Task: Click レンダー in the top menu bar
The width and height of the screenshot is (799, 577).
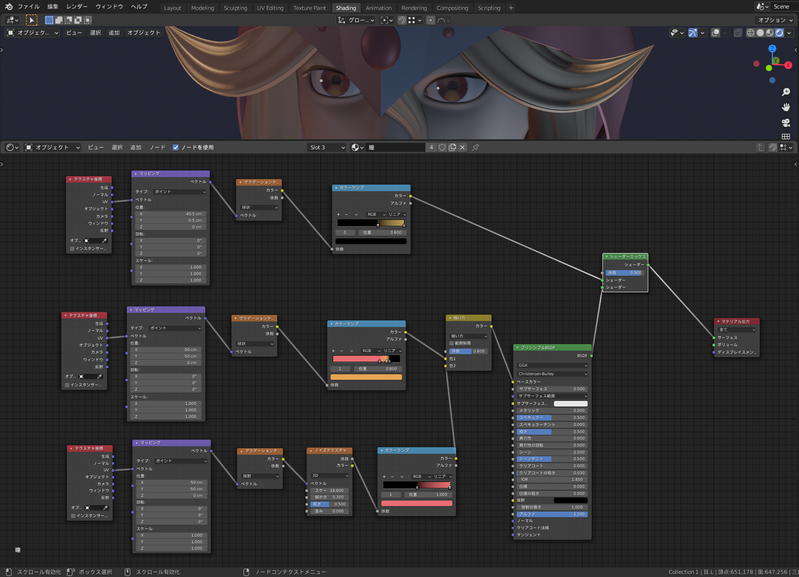Action: (77, 6)
